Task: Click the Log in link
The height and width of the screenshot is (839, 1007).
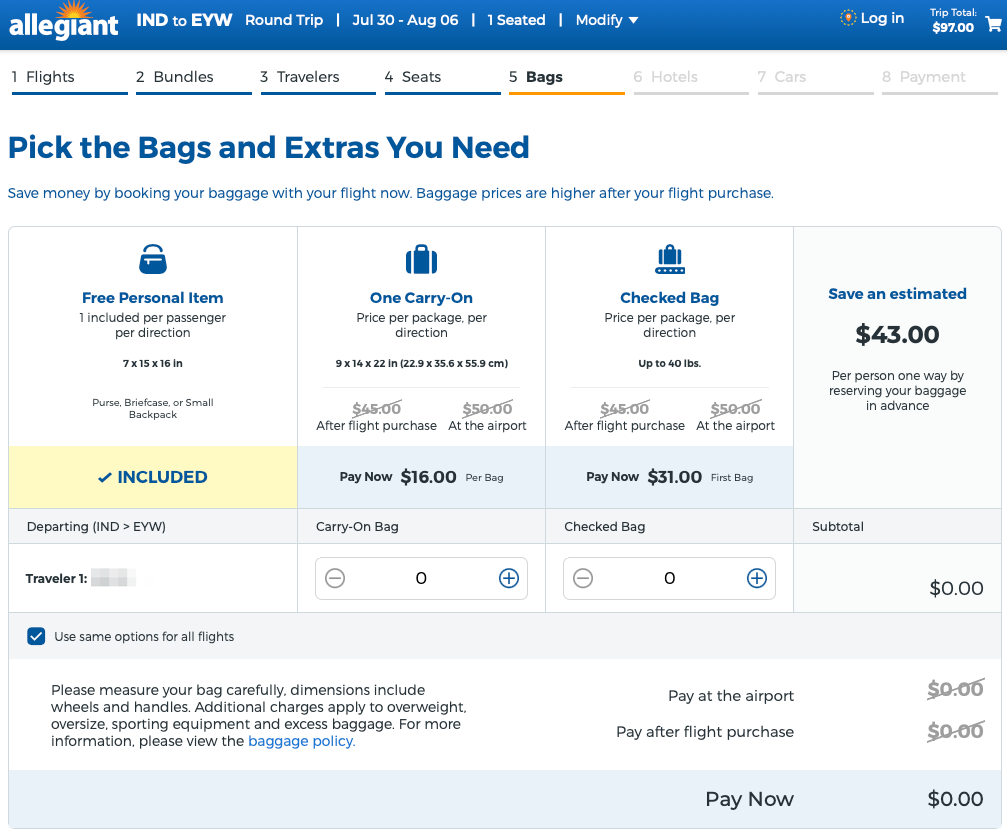Action: tap(881, 18)
